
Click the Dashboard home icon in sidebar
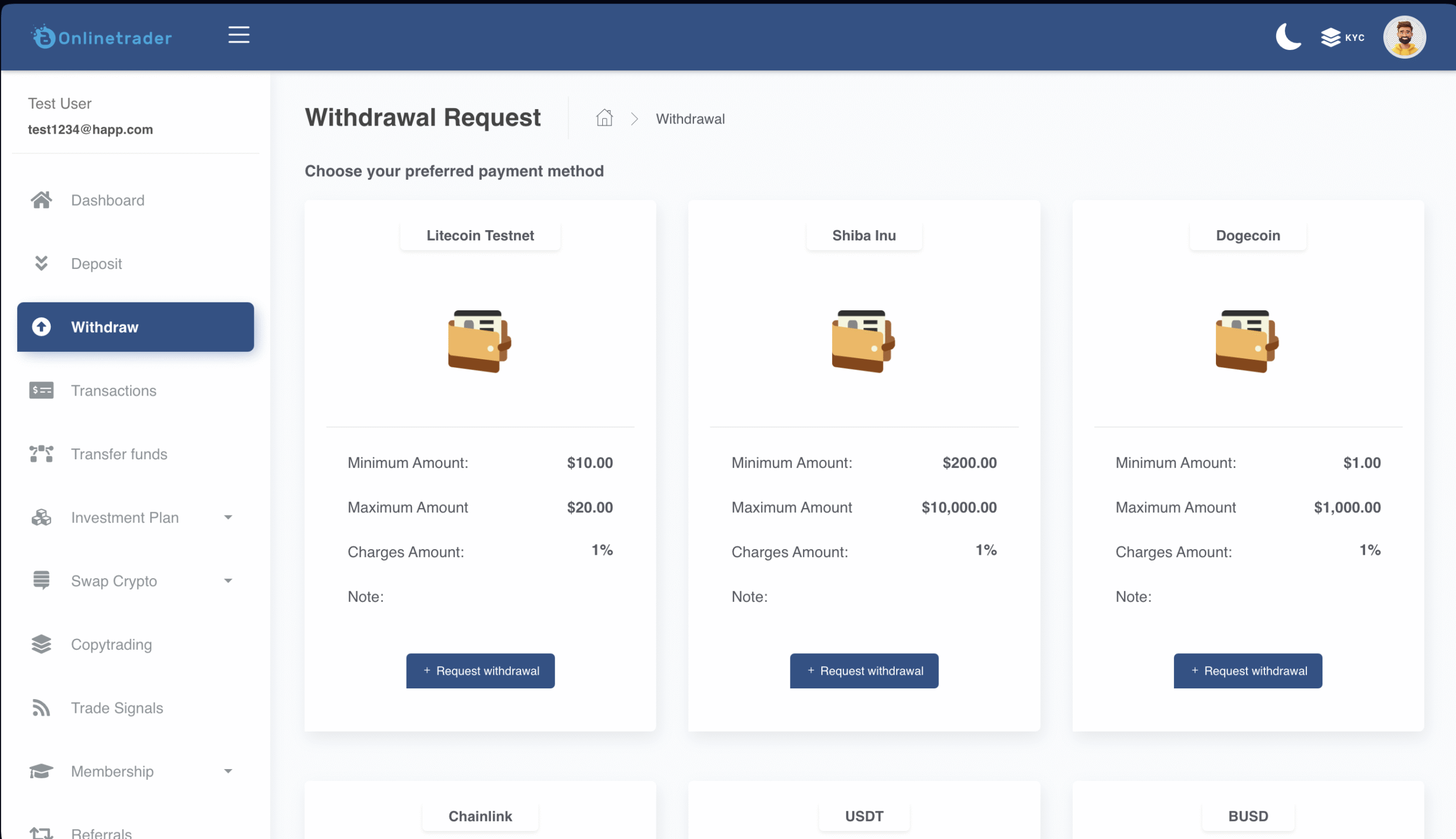(42, 200)
